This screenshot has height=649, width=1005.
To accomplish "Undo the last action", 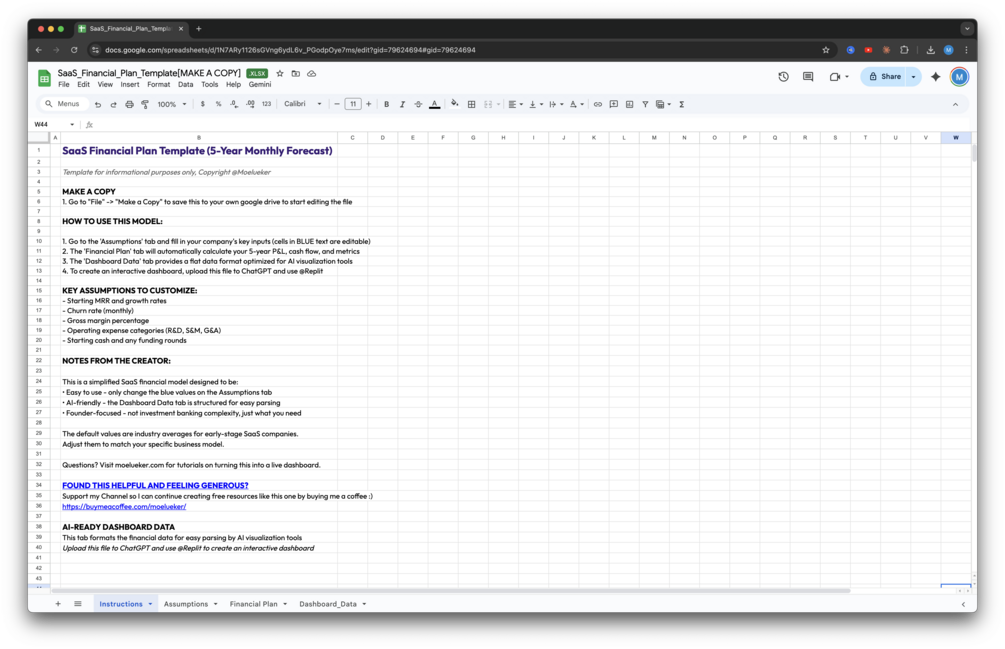I will click(97, 104).
